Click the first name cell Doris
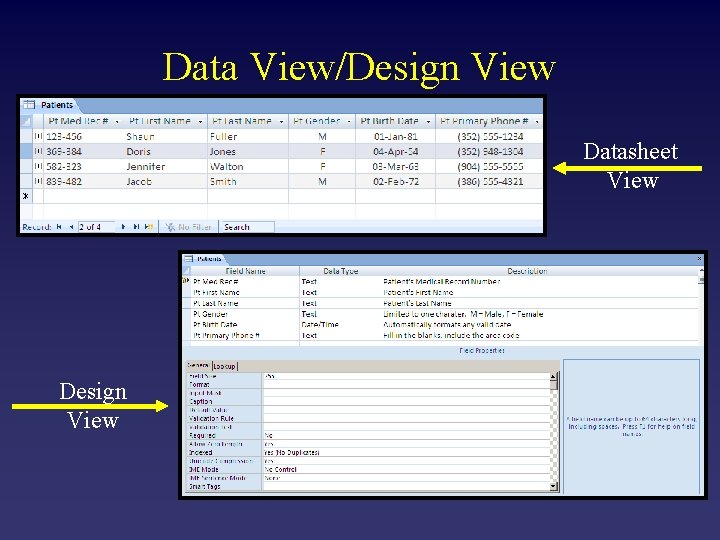This screenshot has height=540, width=720. [138, 152]
